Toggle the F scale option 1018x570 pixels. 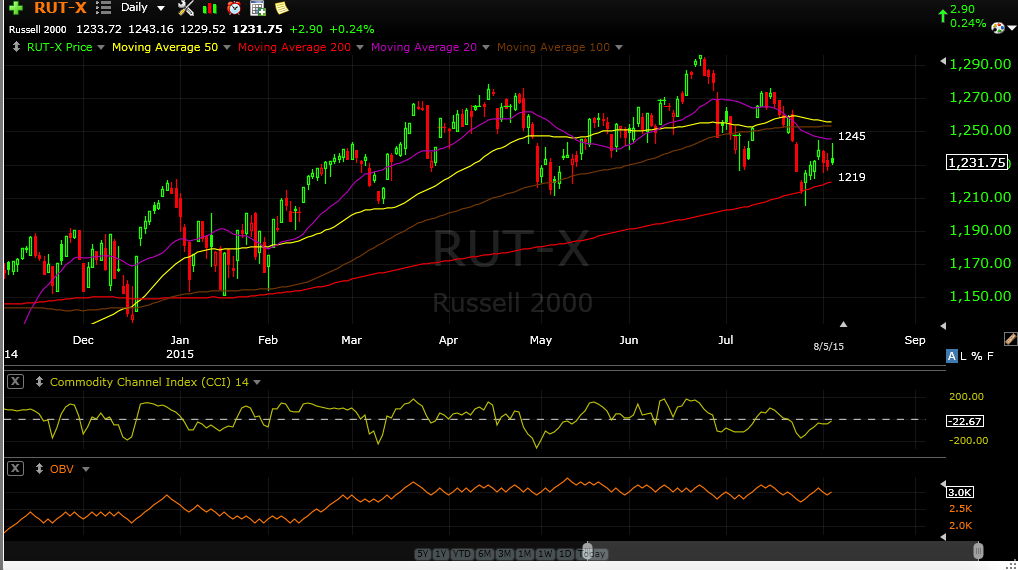point(990,356)
